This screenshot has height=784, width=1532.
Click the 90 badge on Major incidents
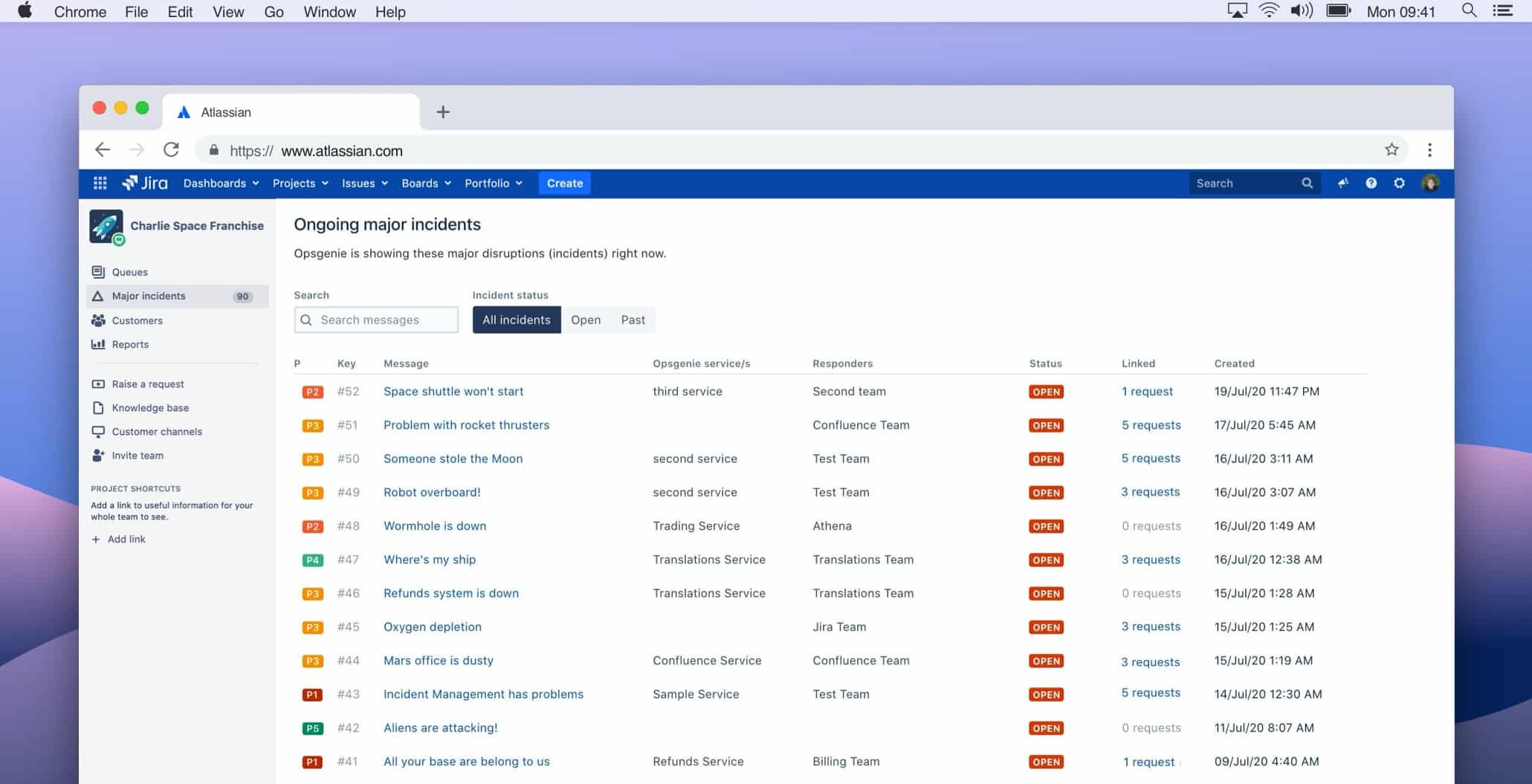click(x=242, y=297)
